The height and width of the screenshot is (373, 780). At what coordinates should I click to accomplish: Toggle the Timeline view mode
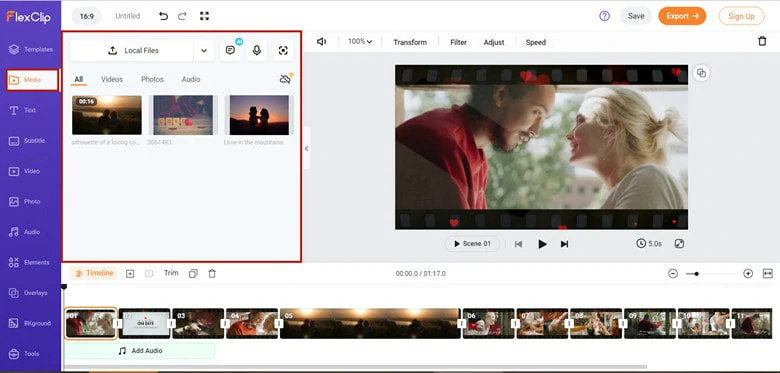pos(94,273)
